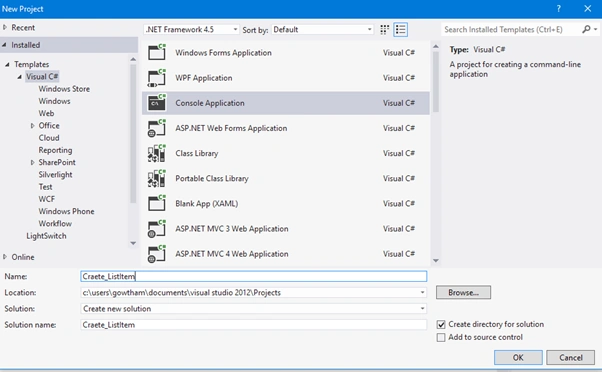
Task: Click the category tree scrollbar up arrow
Action: (x=133, y=59)
